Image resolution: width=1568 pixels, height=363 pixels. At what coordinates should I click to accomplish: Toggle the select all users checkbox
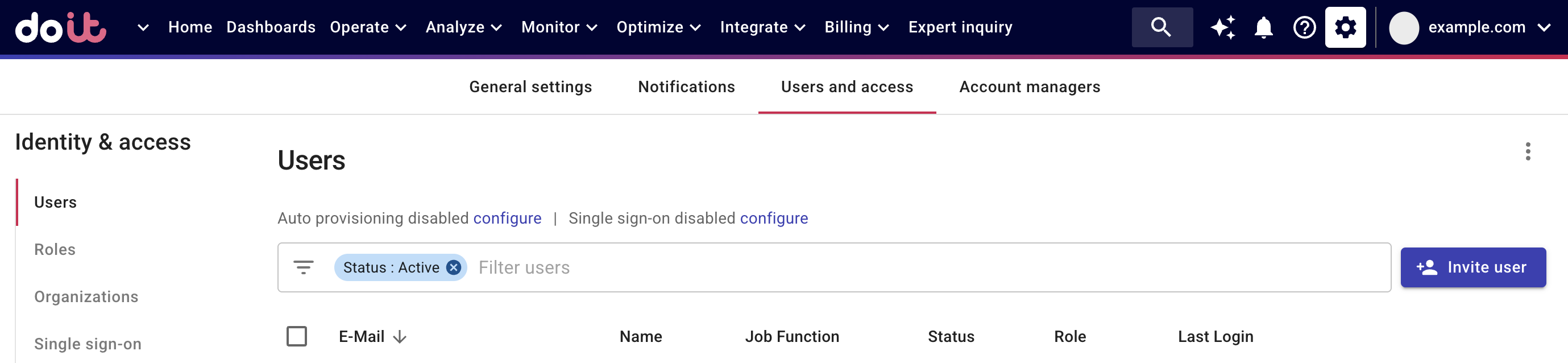(296, 336)
